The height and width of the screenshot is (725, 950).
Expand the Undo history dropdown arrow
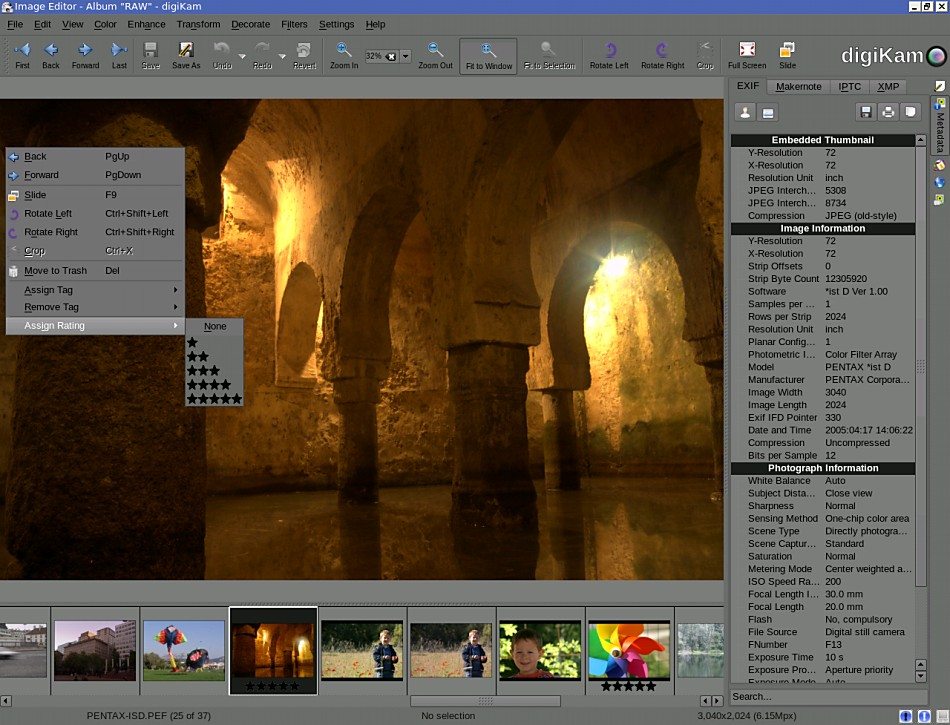(x=242, y=56)
